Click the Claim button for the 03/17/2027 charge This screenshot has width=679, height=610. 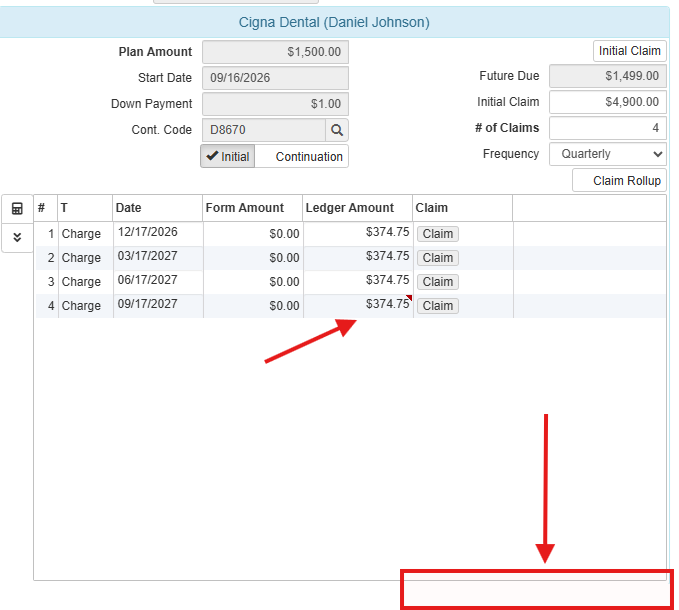point(438,258)
